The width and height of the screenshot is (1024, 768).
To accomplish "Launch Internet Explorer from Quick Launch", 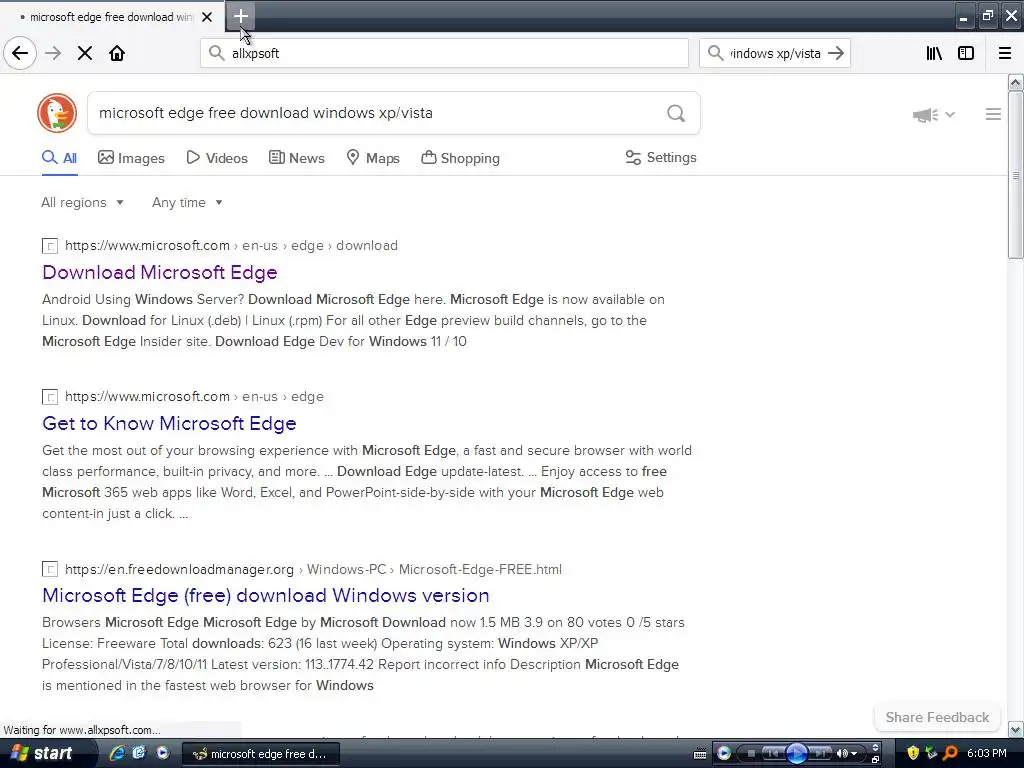I will click(x=117, y=753).
